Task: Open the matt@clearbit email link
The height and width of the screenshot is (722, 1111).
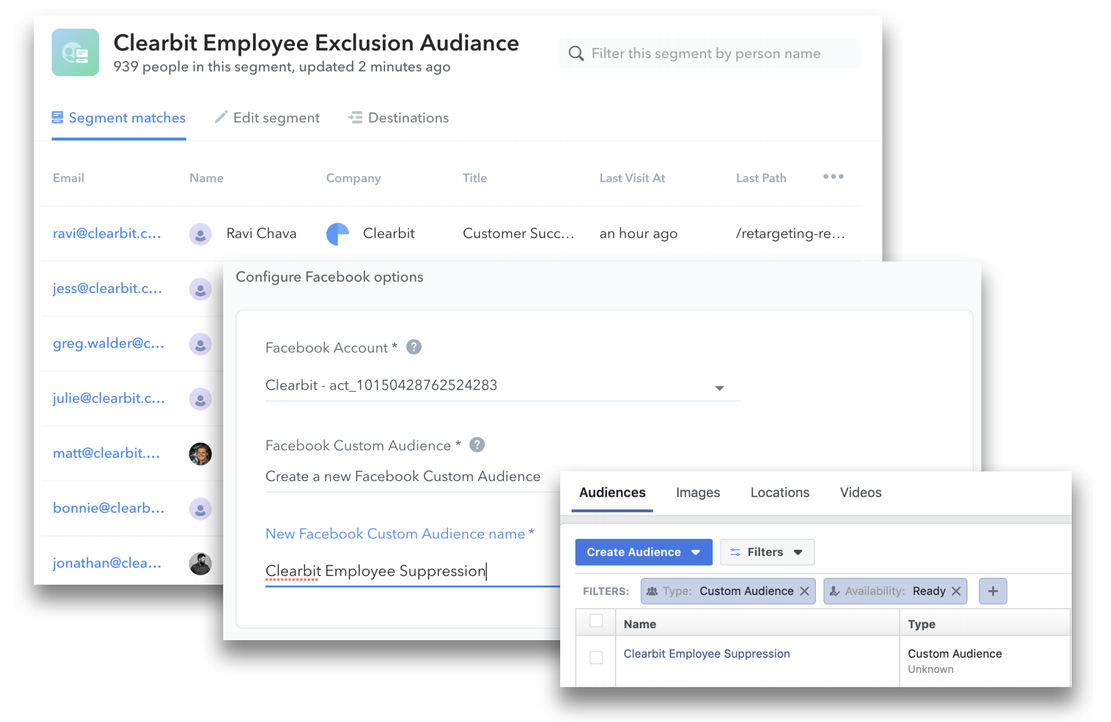Action: pos(106,453)
